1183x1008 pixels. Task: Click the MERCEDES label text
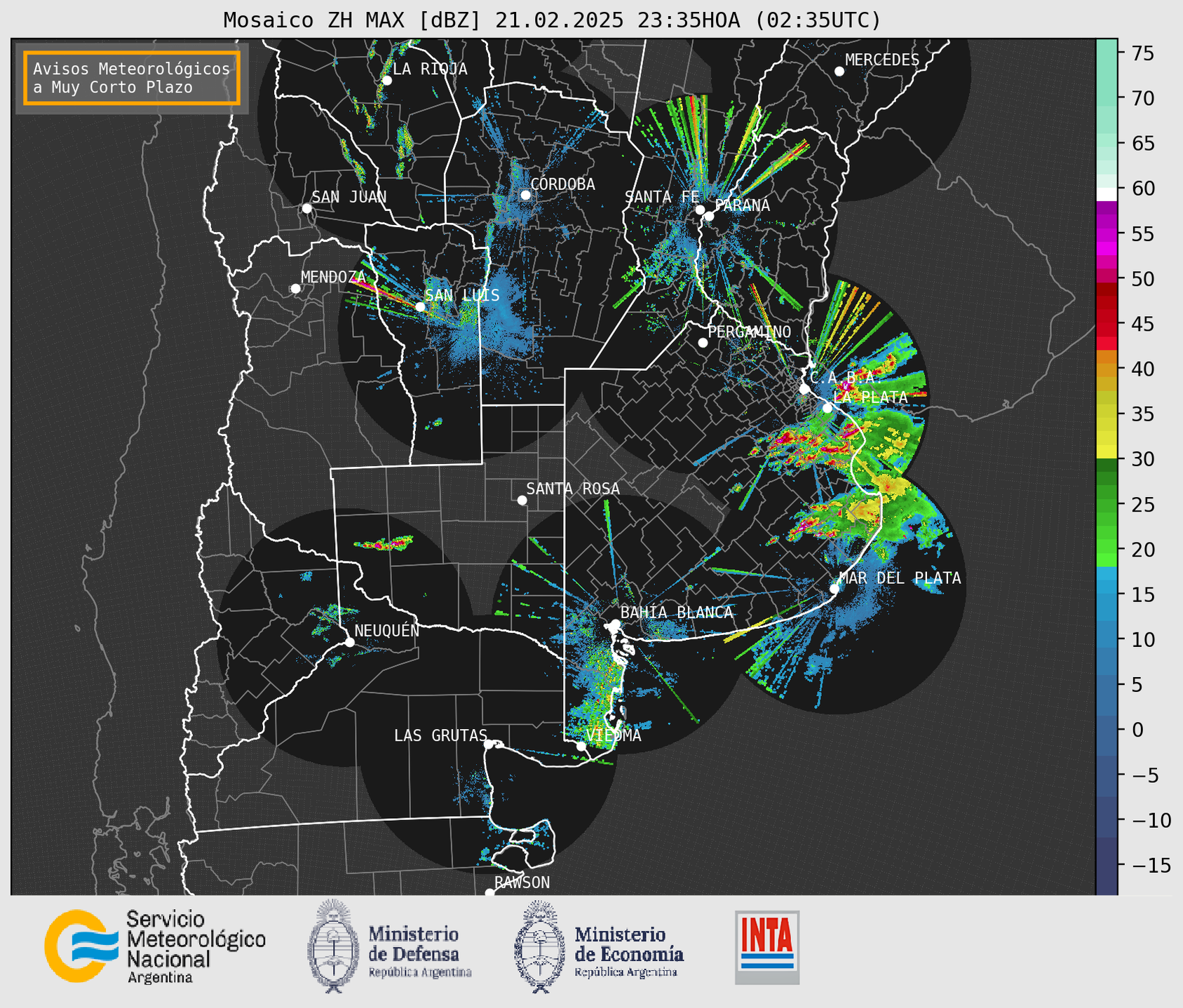882,60
